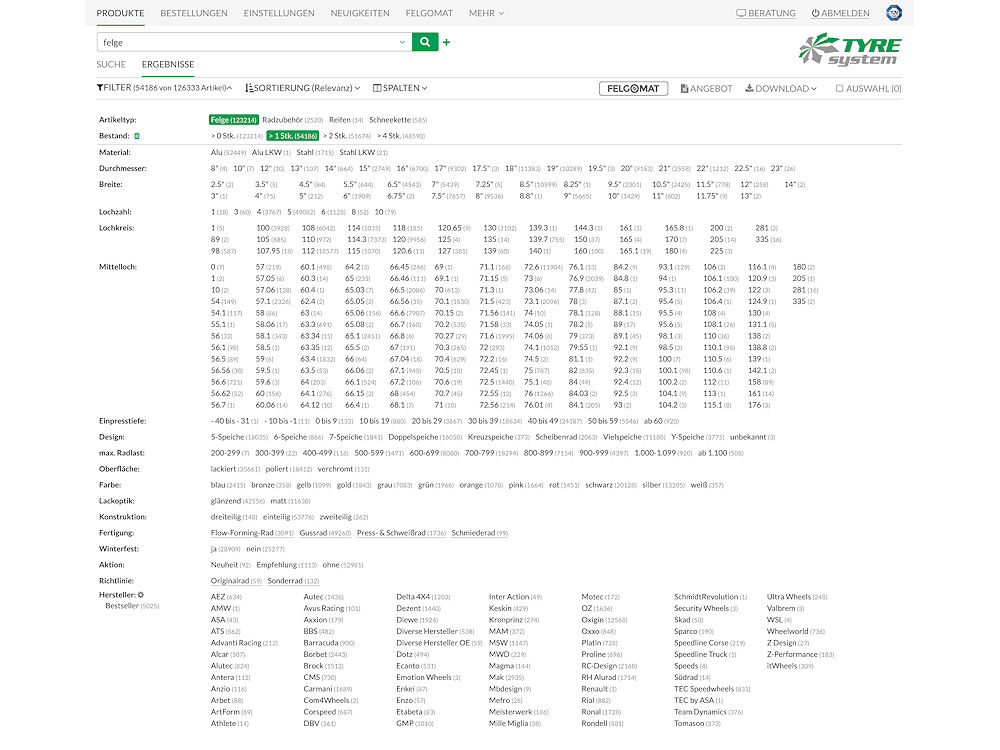Filter Lochzahl by 5
This screenshot has width=1000, height=750.
(301, 212)
